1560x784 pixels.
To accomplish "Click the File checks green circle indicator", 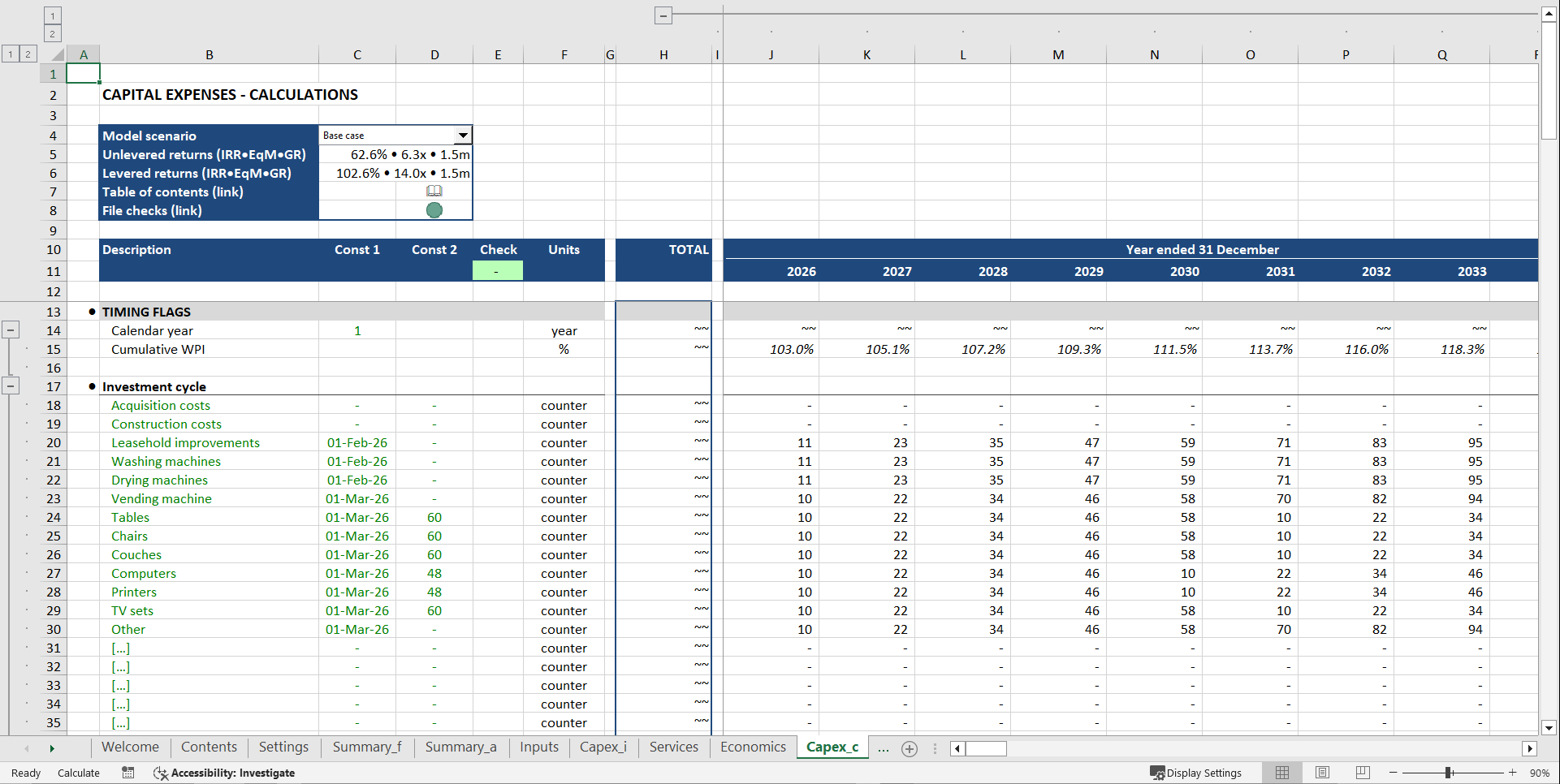I will point(434,210).
